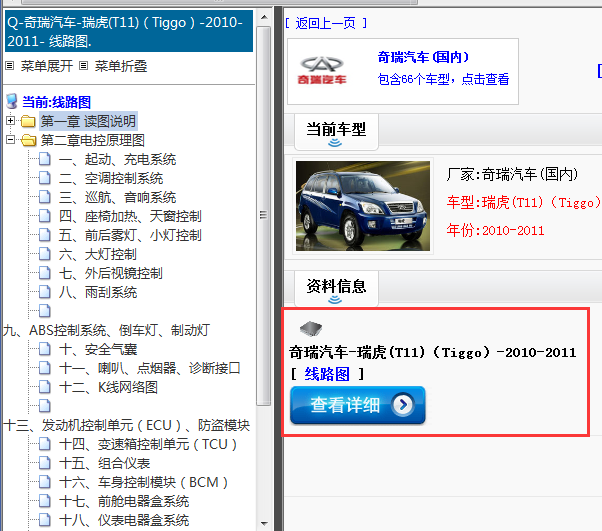Select 十三、发动机控制单元（ECU）、防盗模块 entry
The height and width of the screenshot is (531, 602).
pos(127,425)
